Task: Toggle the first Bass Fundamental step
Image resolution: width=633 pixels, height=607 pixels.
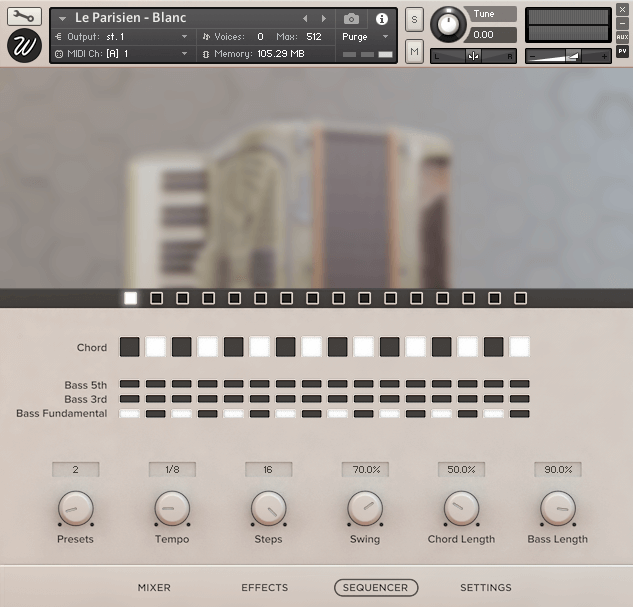Action: 130,414
